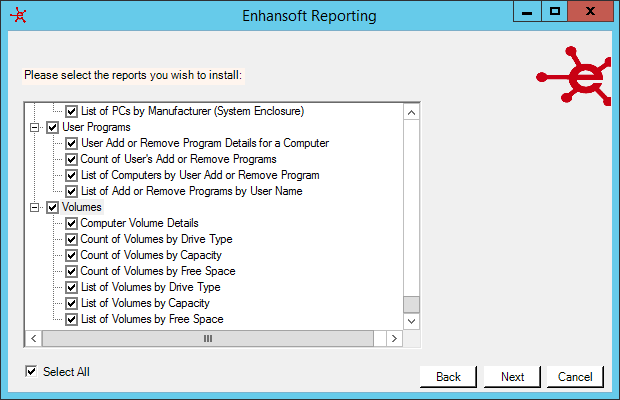Select 'List of Add or Remove Programs by User Name' text
This screenshot has height=400, width=620.
(192, 191)
